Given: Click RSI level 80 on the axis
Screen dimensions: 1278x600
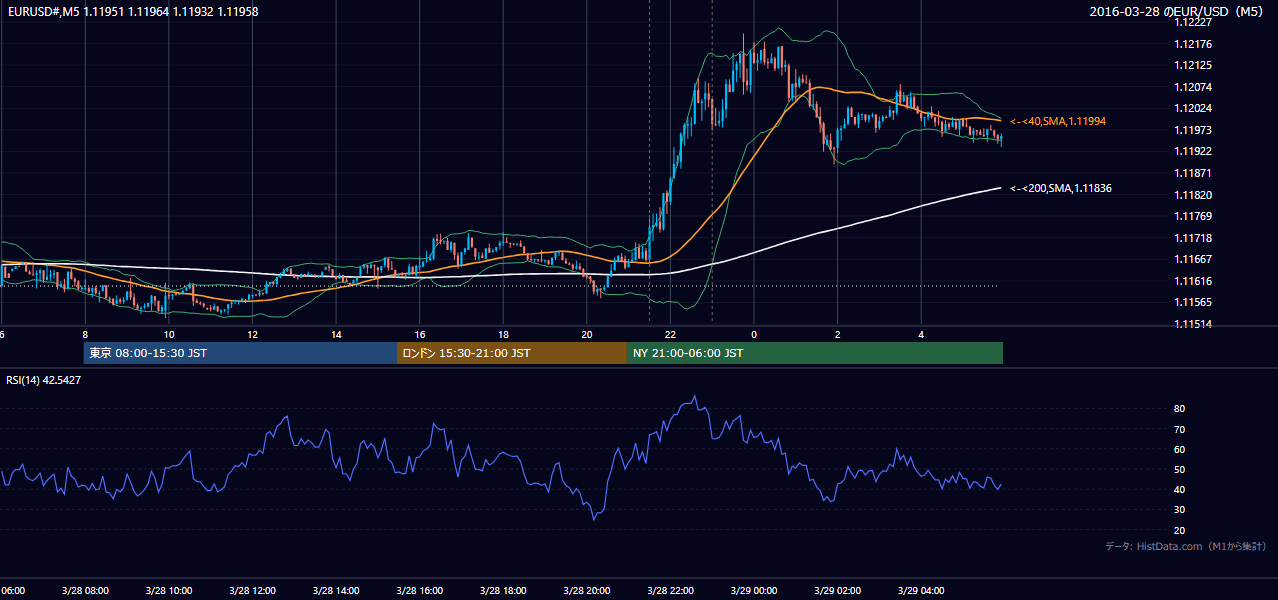Looking at the screenshot, I should click(1179, 409).
